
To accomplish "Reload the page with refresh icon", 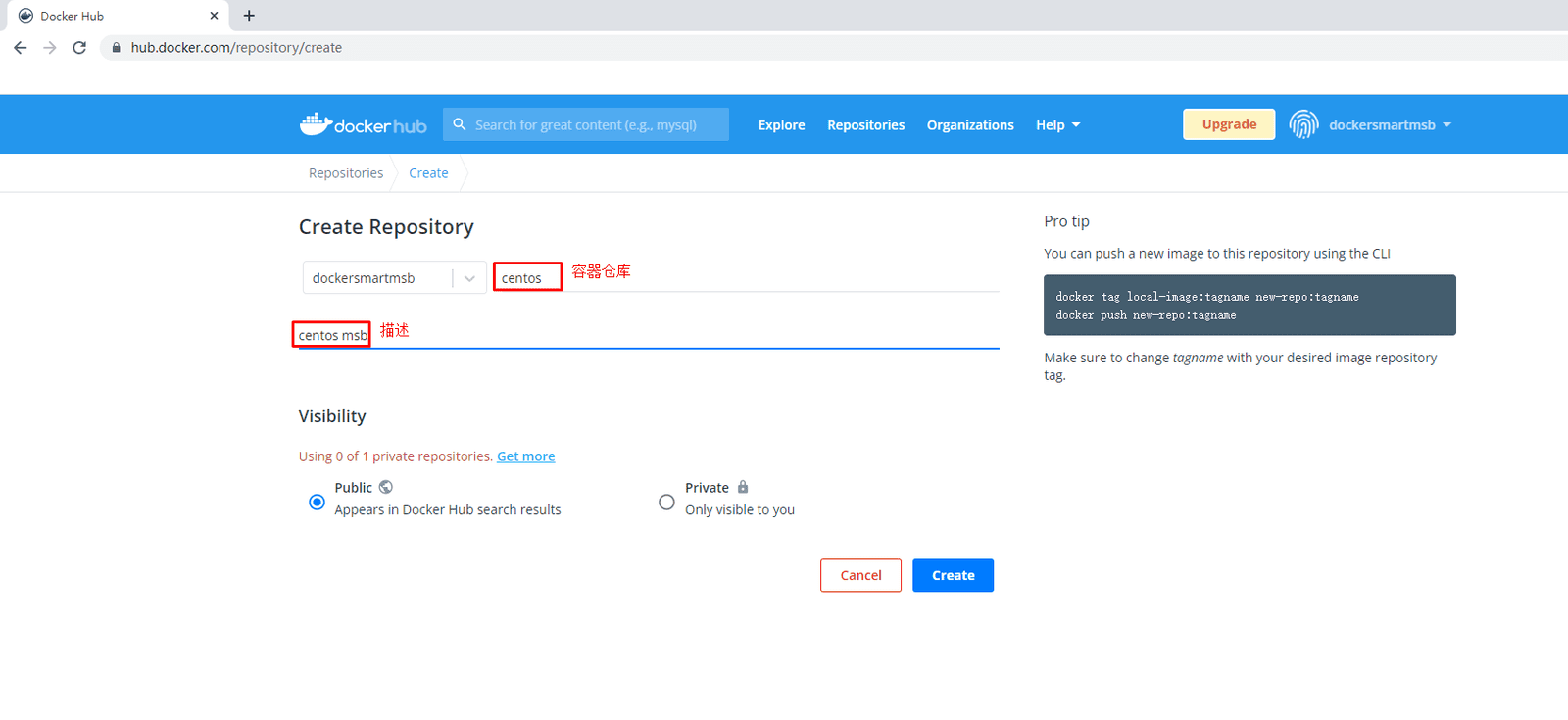I will 79,47.
